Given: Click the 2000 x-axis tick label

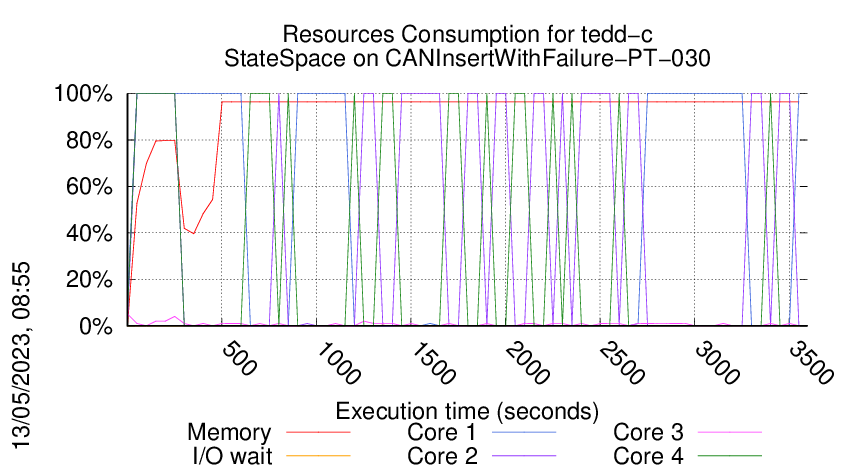Looking at the screenshot, I should coord(527,363).
